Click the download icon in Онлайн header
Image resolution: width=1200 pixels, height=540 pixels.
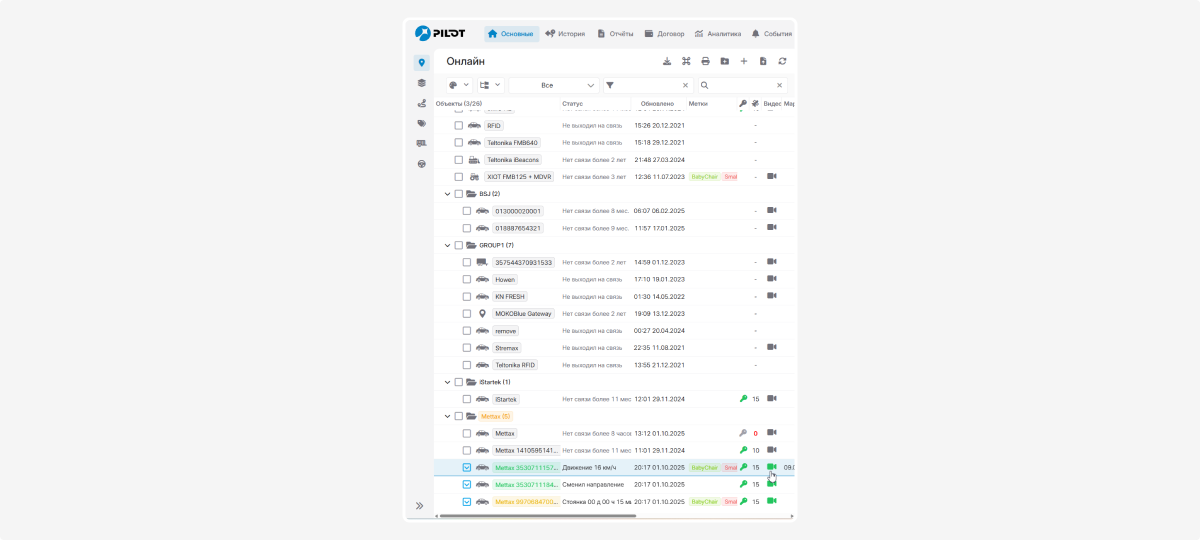(667, 61)
